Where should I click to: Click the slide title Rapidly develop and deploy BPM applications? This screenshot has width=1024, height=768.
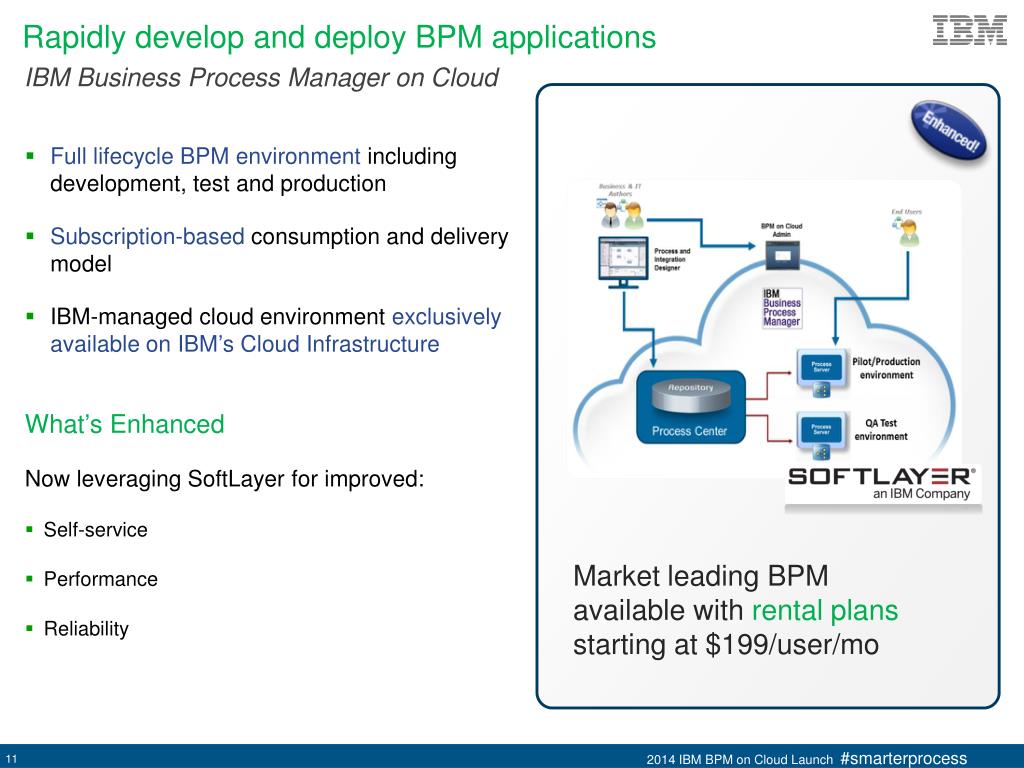[340, 37]
